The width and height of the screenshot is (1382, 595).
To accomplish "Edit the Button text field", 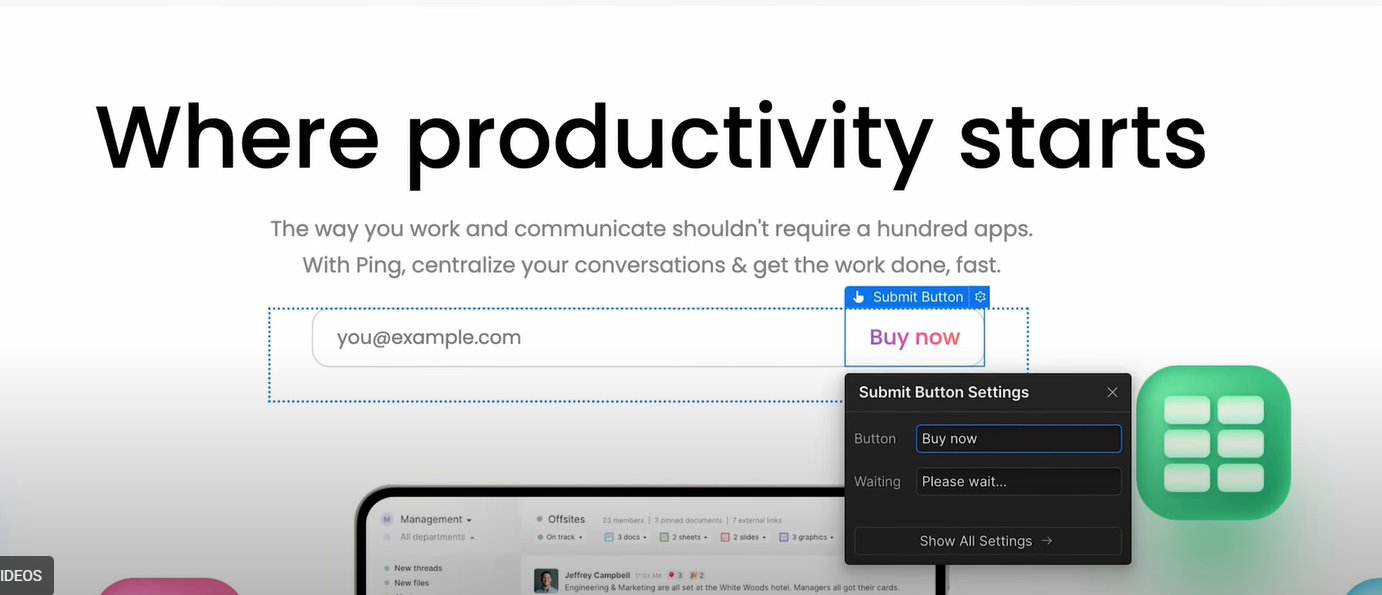I will pos(1019,439).
